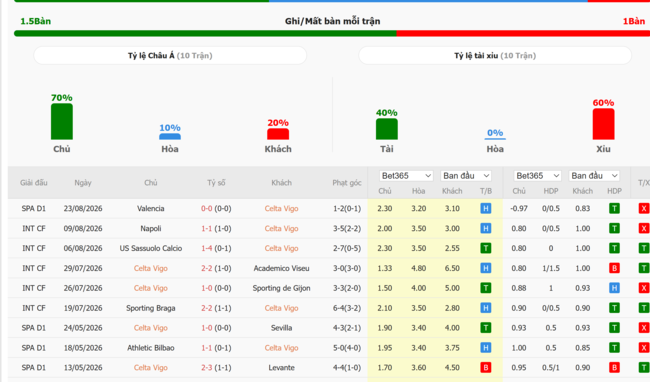Screen dimensions: 650x382
Task: Click the T result badge in Sporting de Gijon row
Action: (485, 288)
